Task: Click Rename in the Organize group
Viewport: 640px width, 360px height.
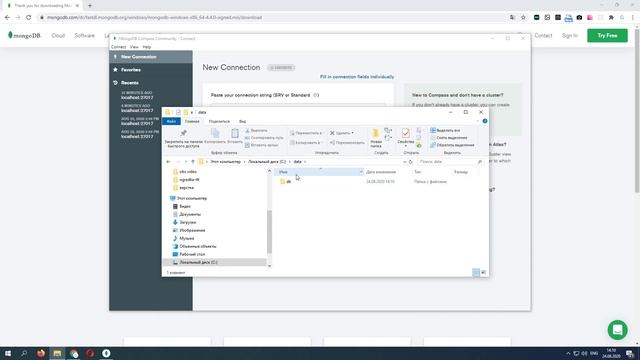Action: click(x=347, y=143)
